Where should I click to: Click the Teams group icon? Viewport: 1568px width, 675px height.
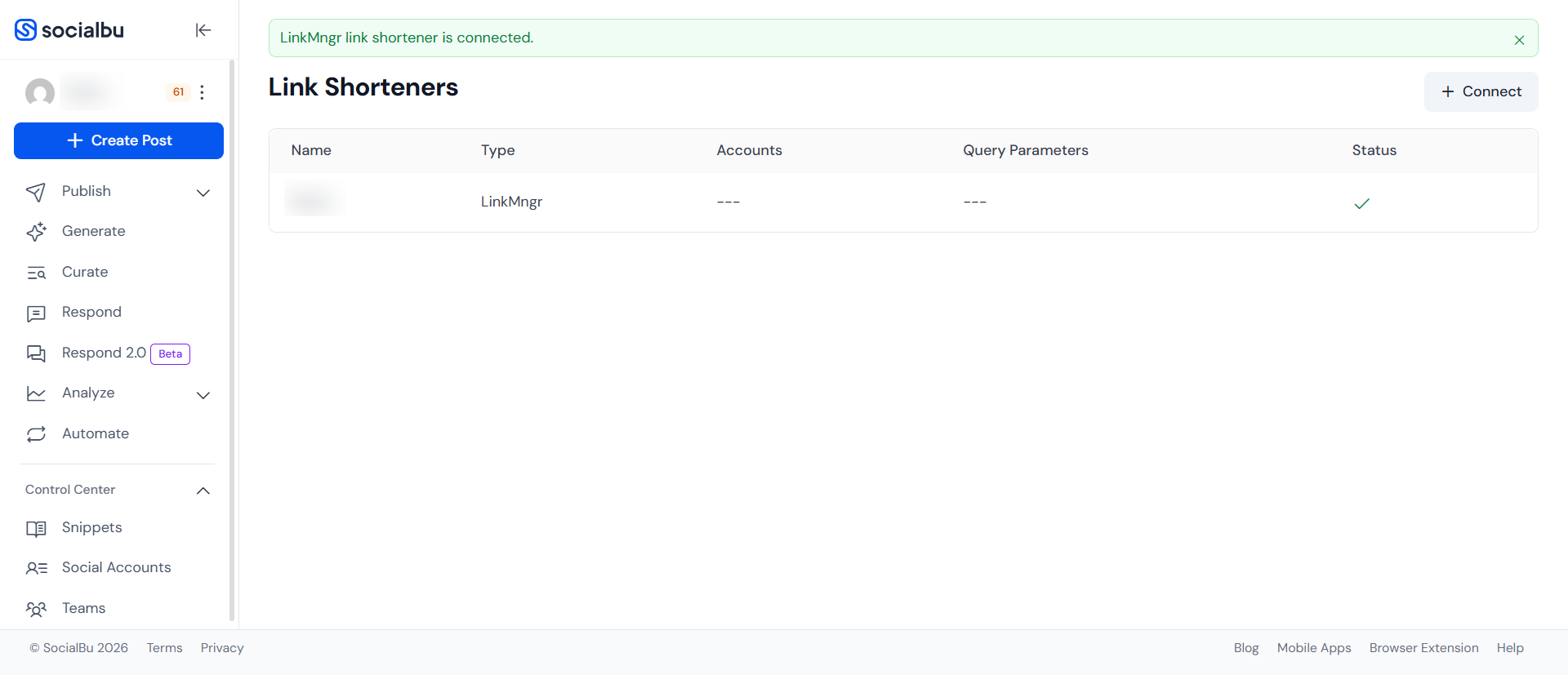point(36,609)
